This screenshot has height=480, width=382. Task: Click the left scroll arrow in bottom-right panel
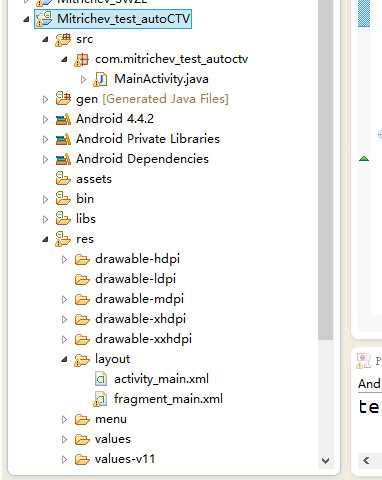point(366,461)
